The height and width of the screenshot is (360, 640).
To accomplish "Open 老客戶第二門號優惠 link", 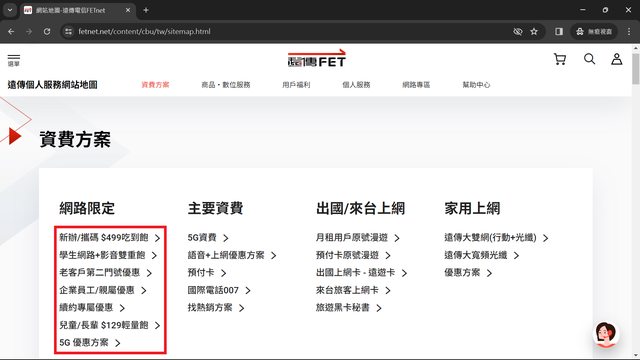I will coord(105,273).
